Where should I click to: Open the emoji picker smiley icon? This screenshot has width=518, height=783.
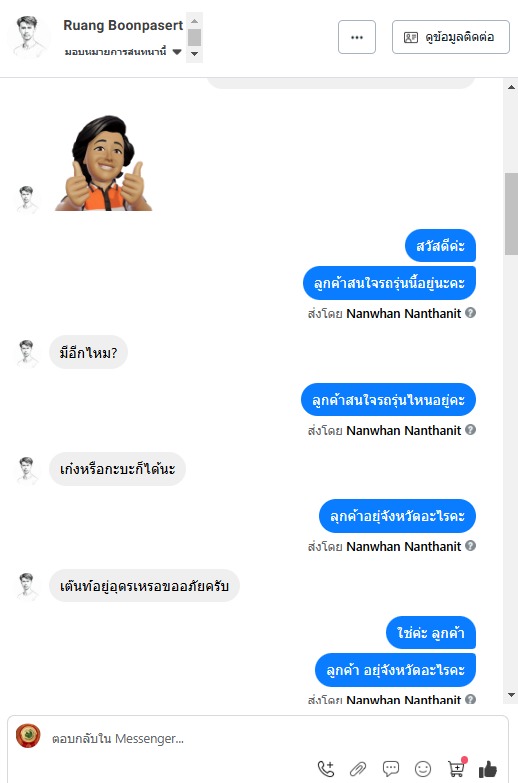(423, 769)
